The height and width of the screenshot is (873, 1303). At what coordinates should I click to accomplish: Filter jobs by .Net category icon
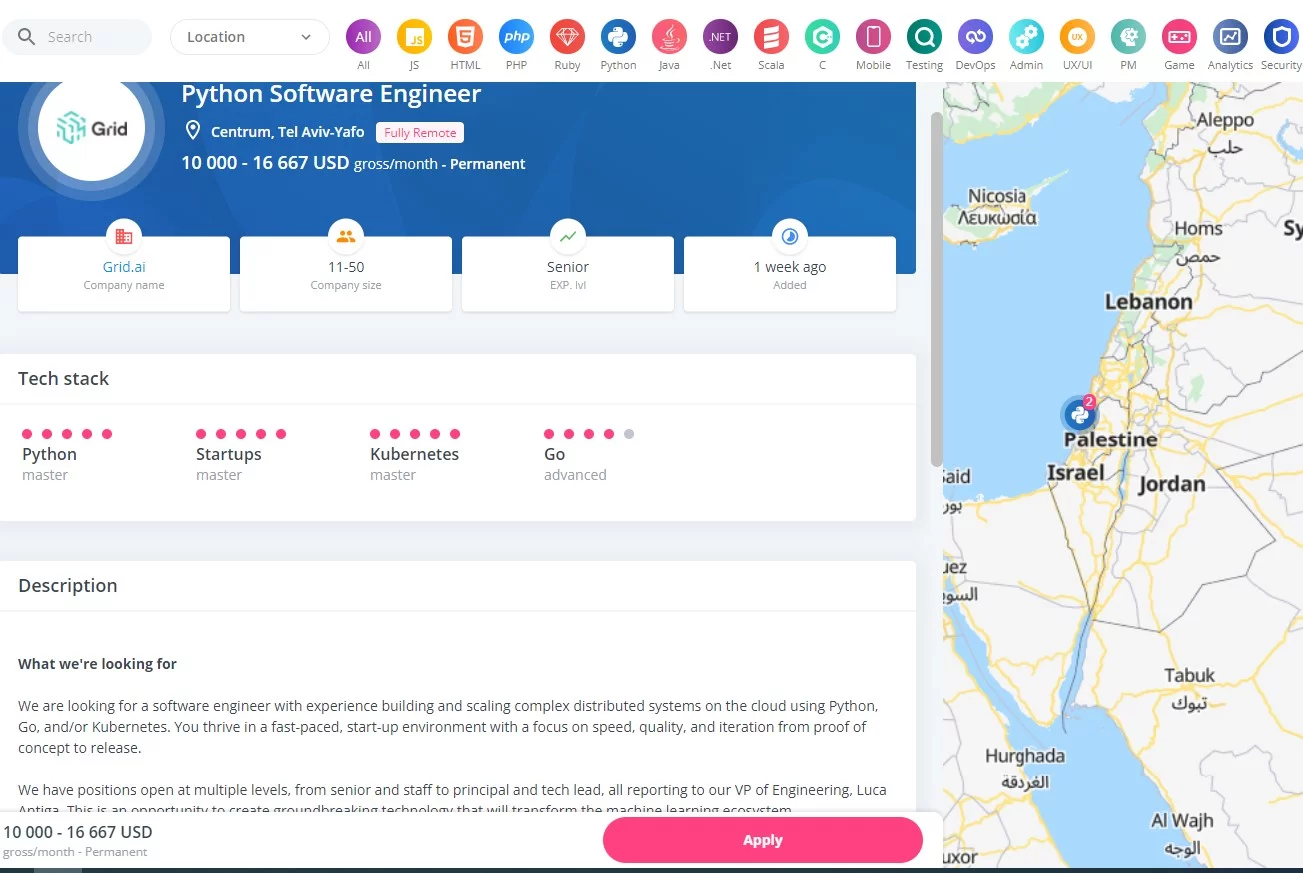pos(720,37)
